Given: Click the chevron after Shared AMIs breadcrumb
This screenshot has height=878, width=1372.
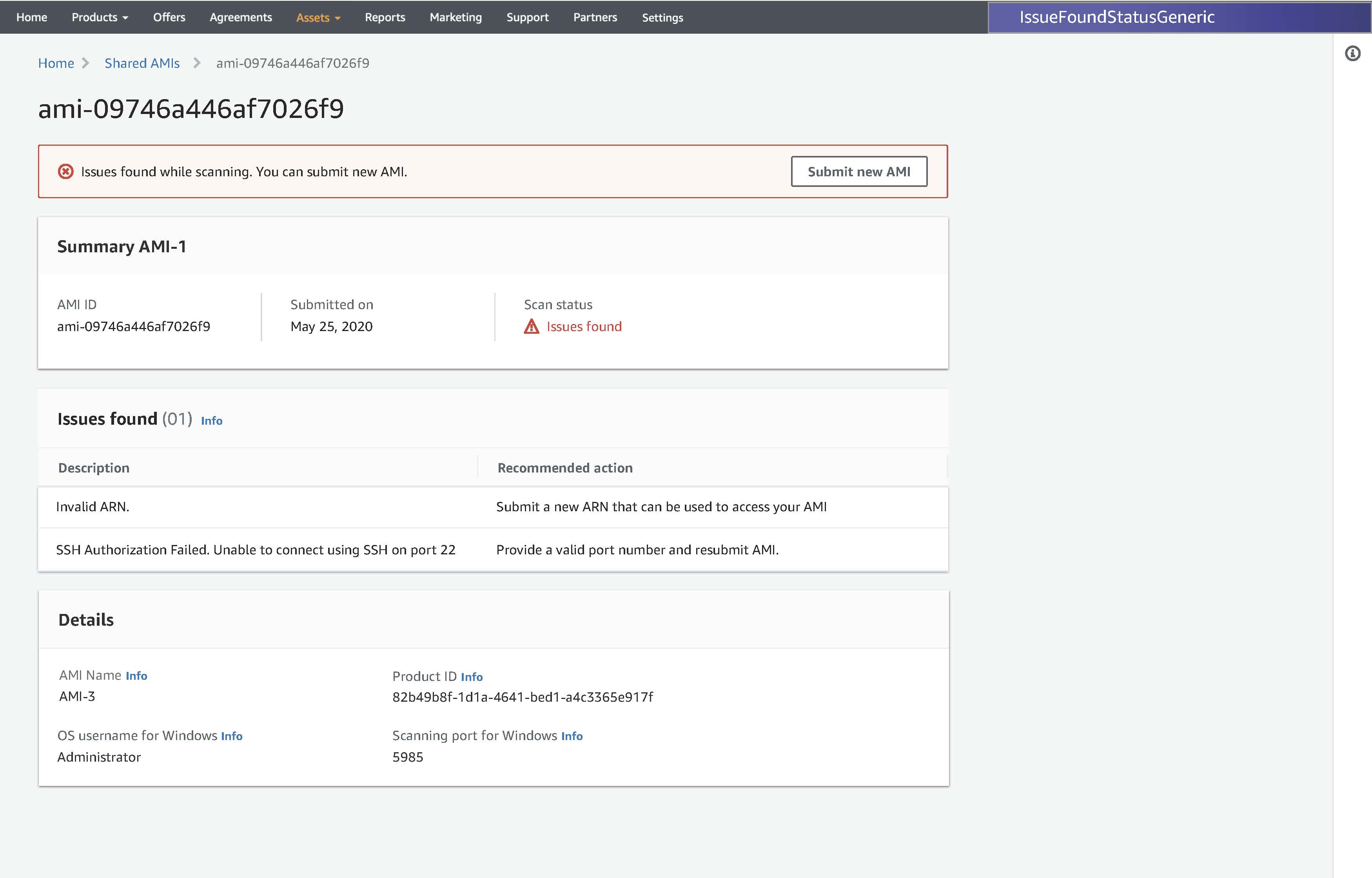Looking at the screenshot, I should point(197,63).
